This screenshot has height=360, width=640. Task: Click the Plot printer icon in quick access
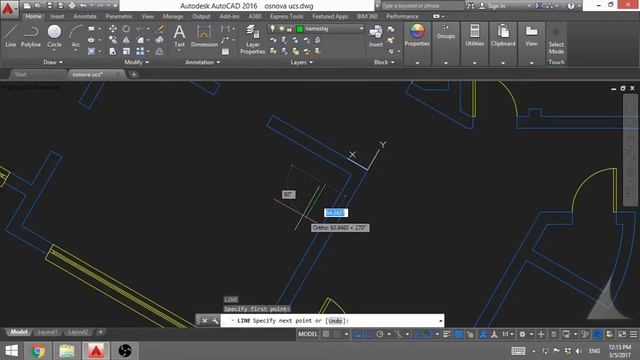72,6
